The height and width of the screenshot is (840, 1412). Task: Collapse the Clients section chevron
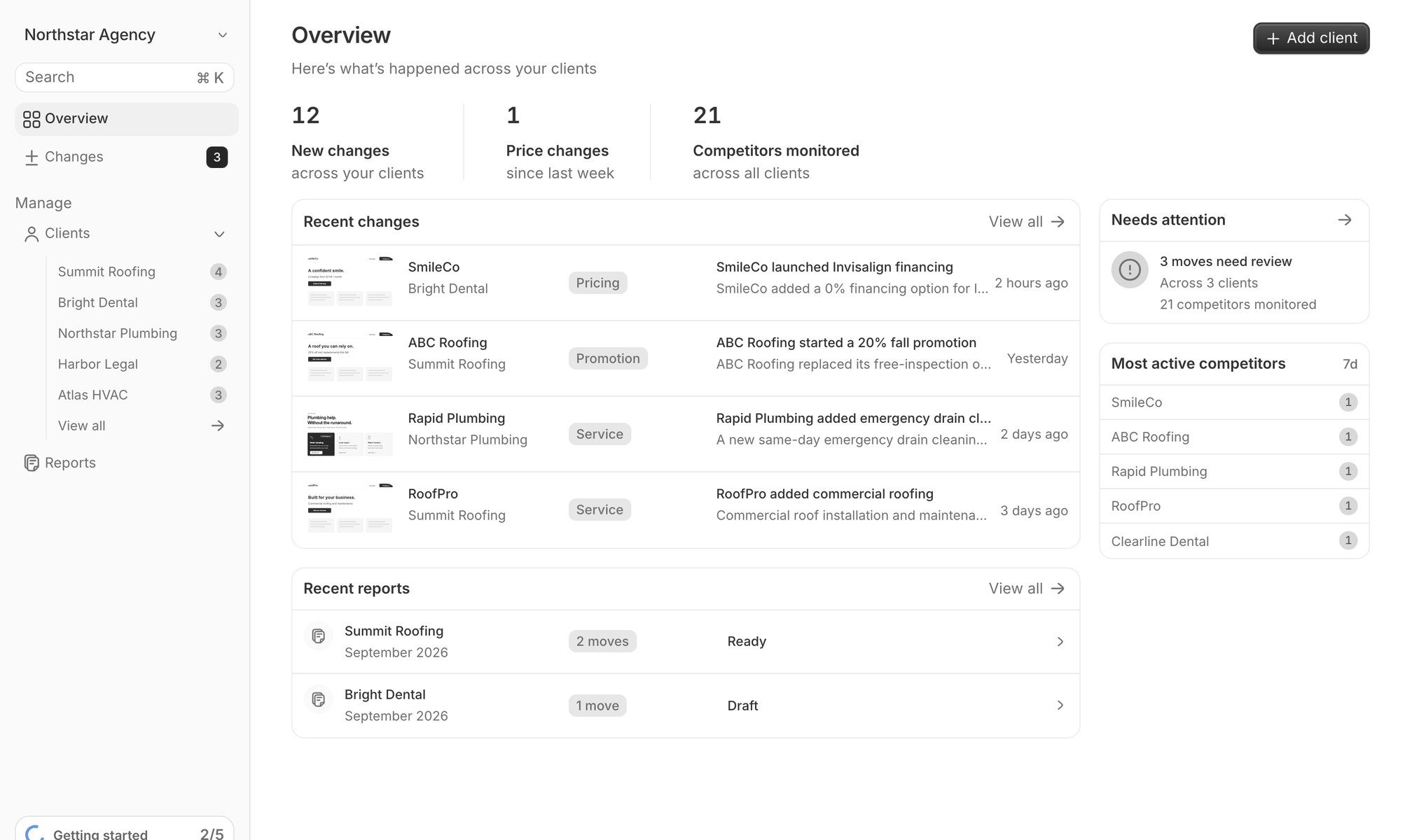(x=219, y=234)
